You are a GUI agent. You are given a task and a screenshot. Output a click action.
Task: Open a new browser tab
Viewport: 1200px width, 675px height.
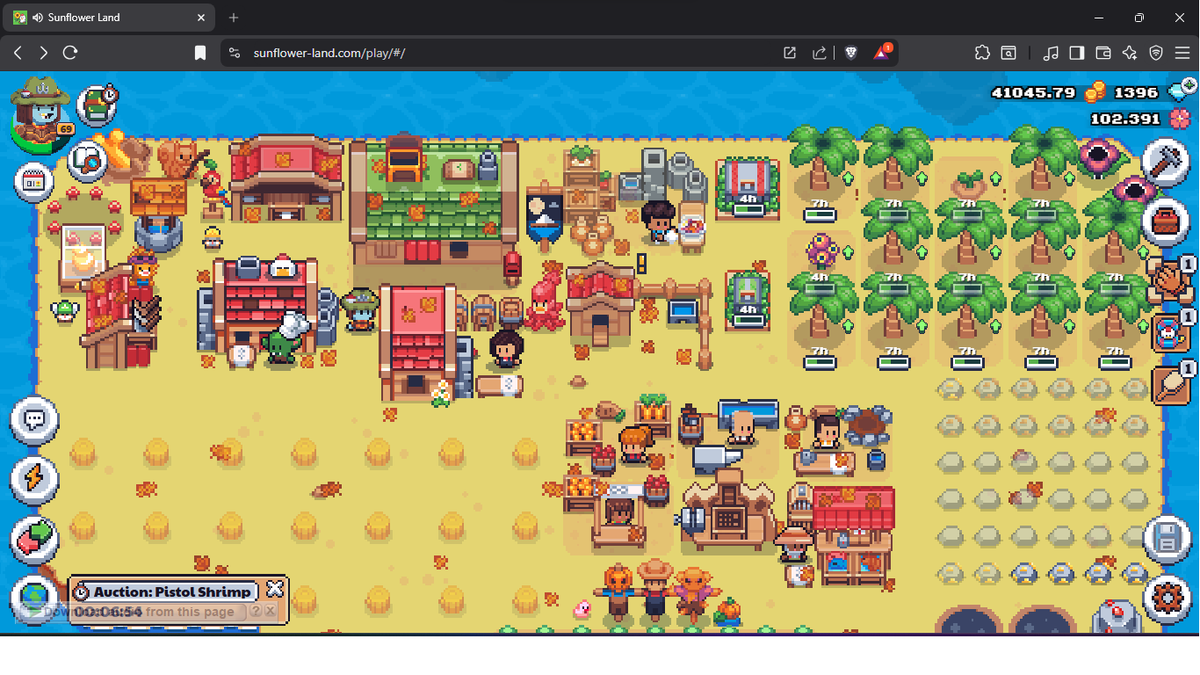[233, 17]
